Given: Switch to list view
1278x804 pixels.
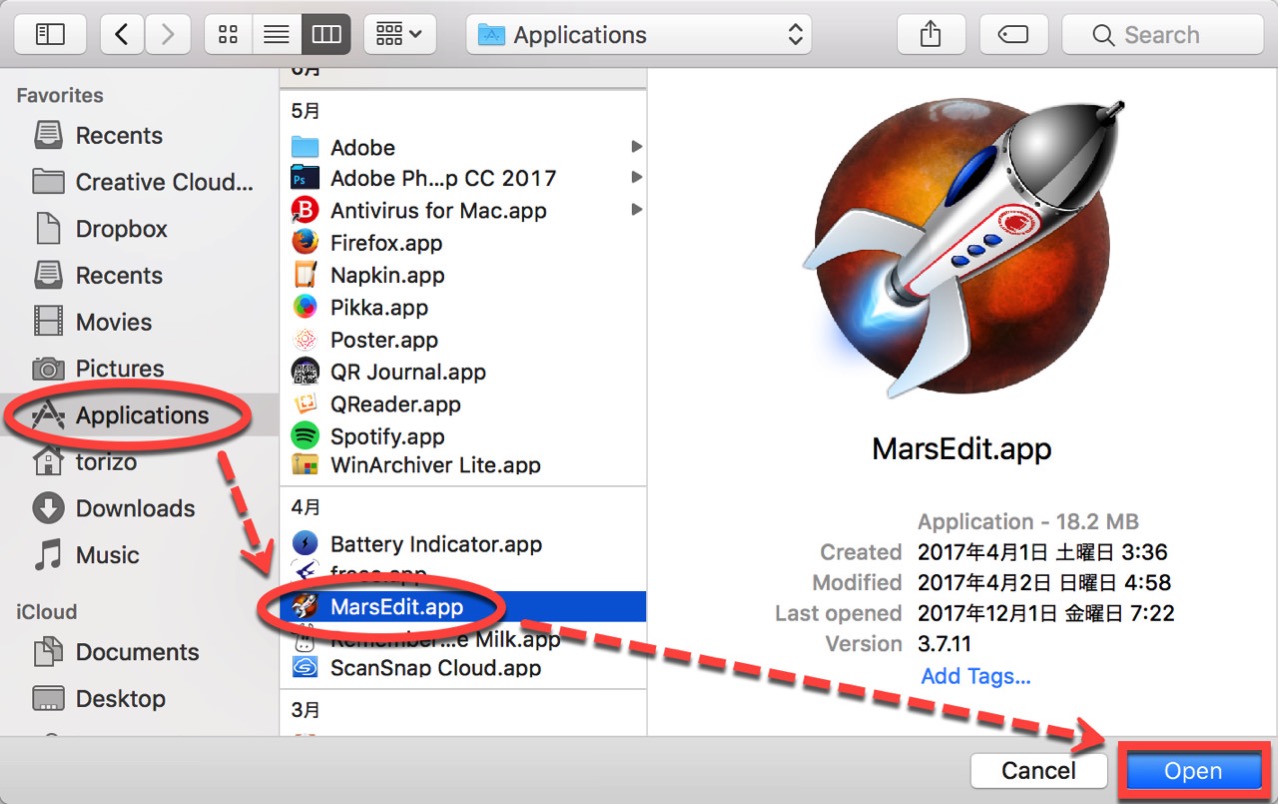Looking at the screenshot, I should [277, 35].
